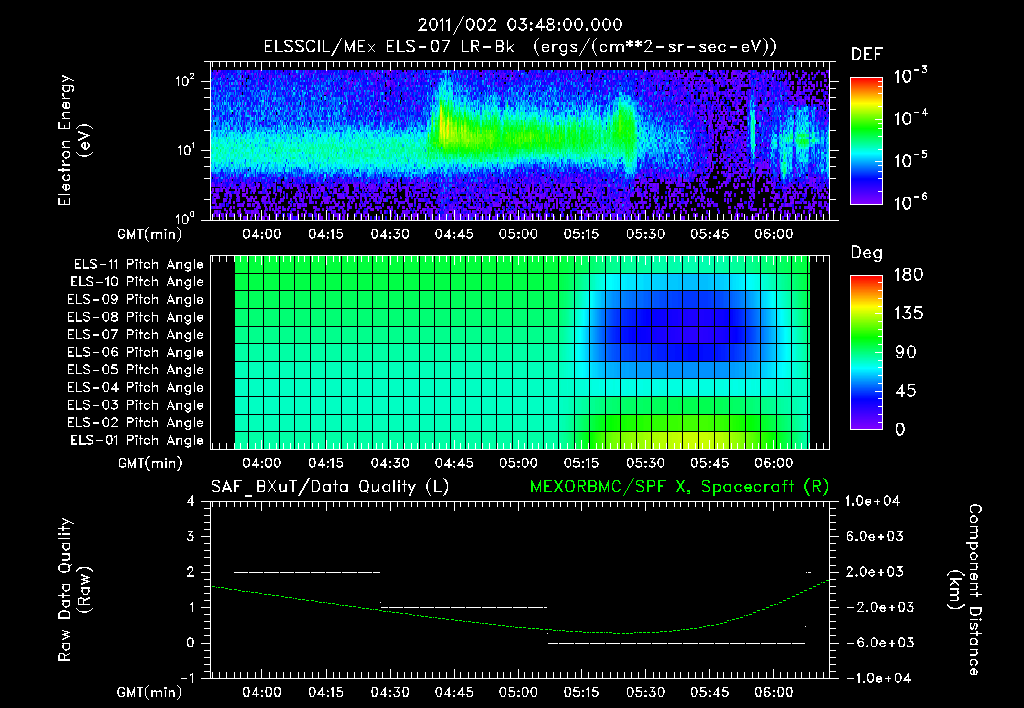Click the GMT(min) label under the spectrogram

150,234
